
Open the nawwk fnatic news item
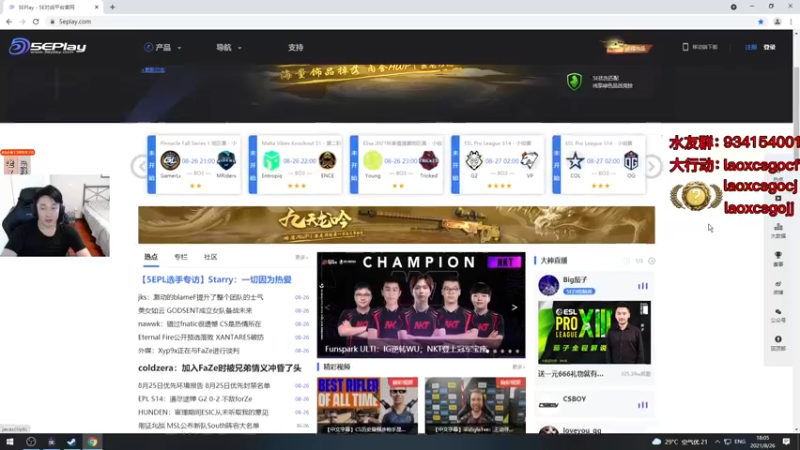pyautogui.click(x=199, y=323)
